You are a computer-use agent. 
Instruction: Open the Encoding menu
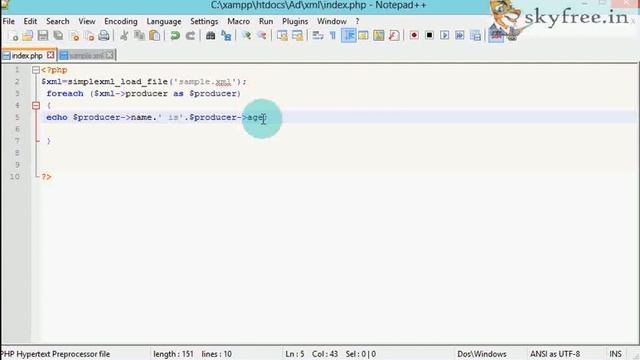pos(121,21)
